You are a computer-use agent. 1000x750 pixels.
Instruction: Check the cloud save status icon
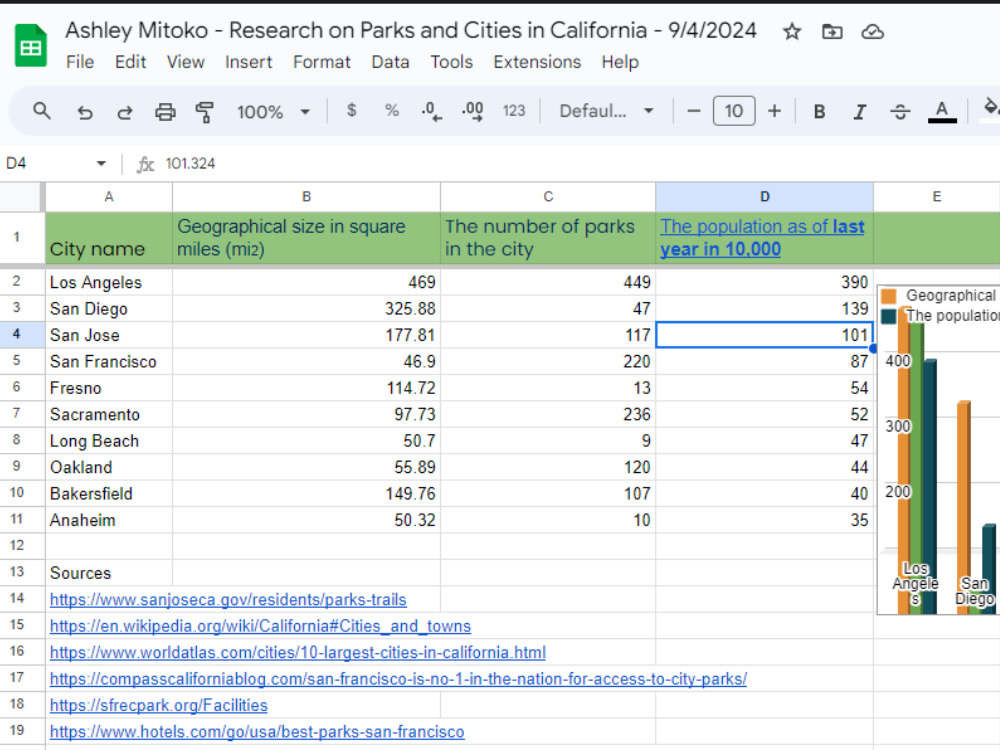[872, 31]
